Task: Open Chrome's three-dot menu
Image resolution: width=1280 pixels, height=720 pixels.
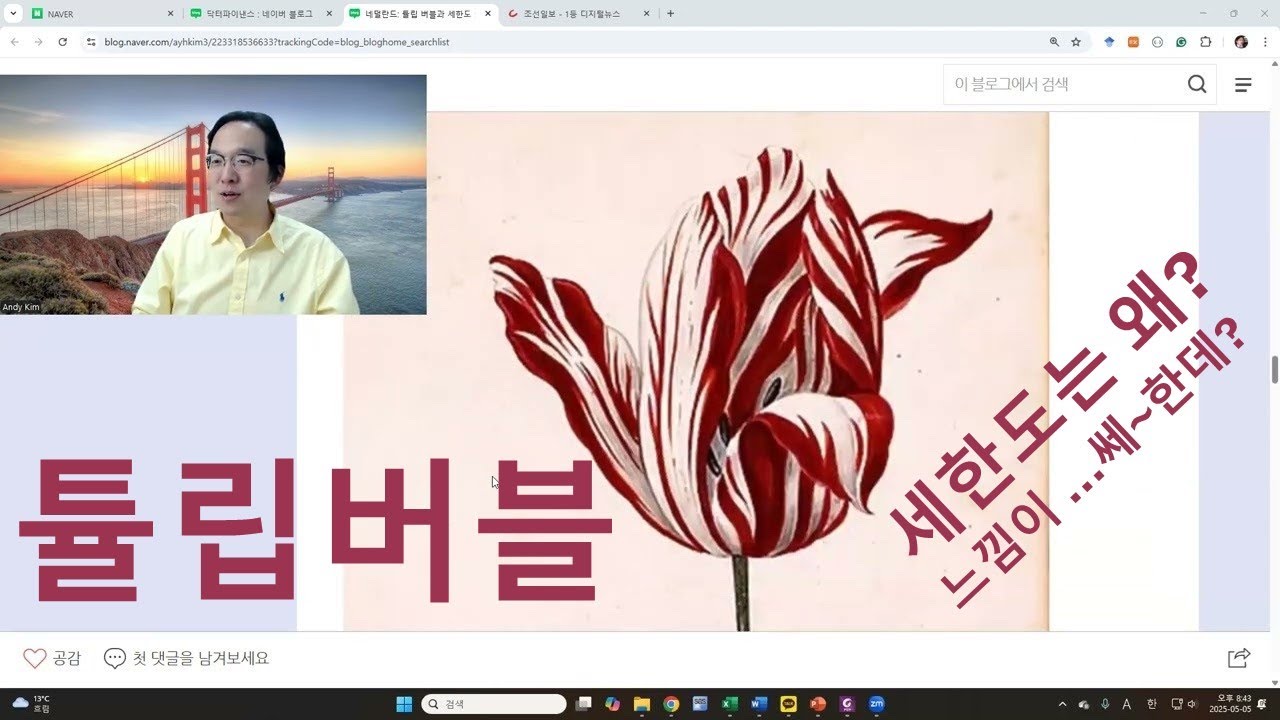Action: click(x=1265, y=42)
